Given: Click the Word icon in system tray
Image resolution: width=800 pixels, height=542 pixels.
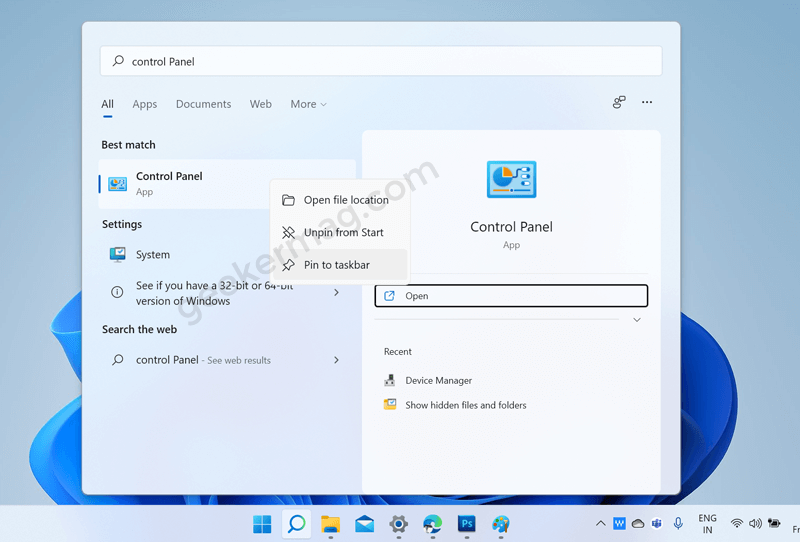Looking at the screenshot, I should coord(619,524).
